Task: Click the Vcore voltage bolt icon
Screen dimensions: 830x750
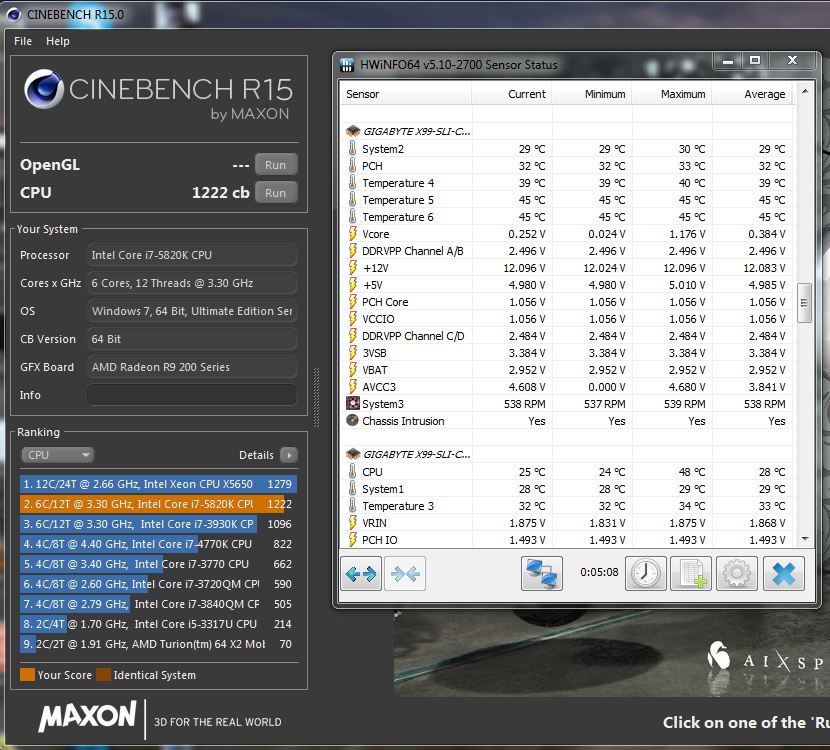Action: tap(353, 233)
